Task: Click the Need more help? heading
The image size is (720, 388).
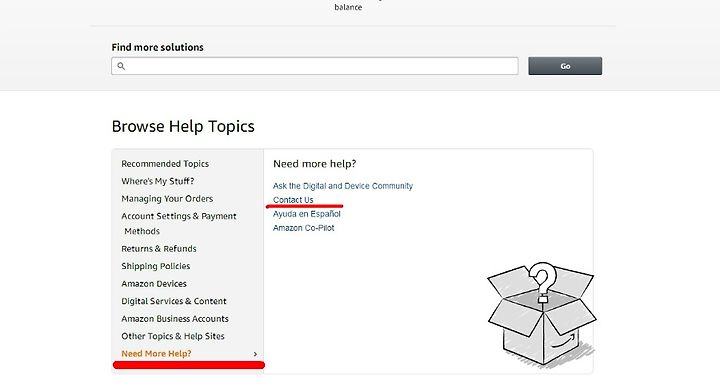Action: click(315, 164)
